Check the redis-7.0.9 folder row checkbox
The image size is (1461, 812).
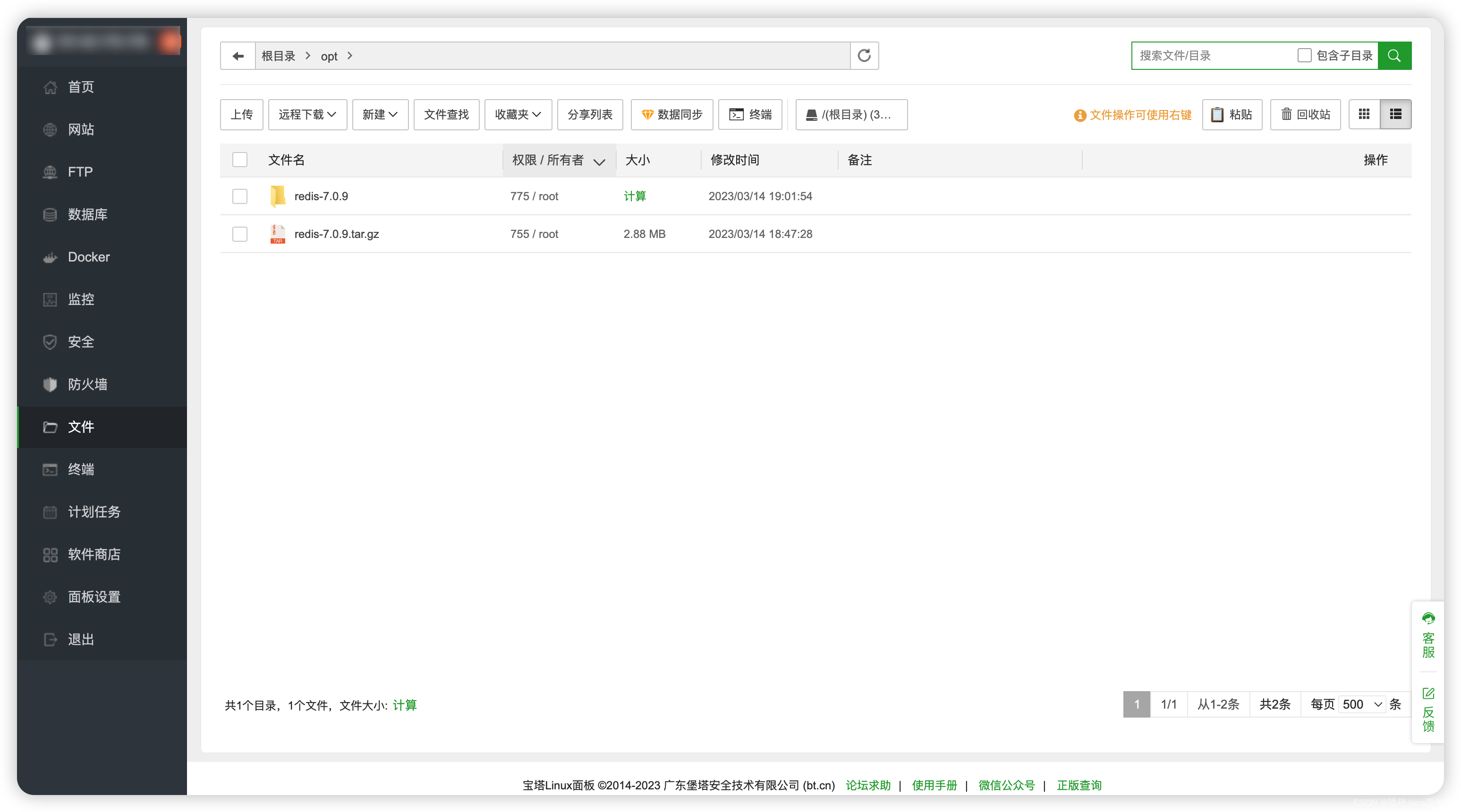[x=240, y=196]
